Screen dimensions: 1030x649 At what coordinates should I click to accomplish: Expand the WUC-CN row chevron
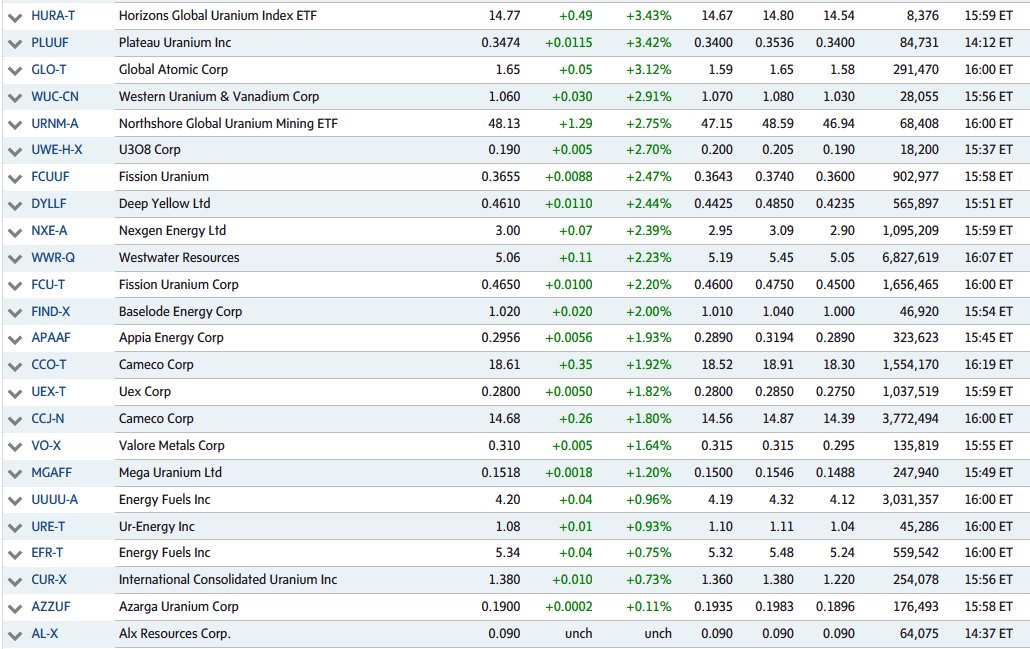(14, 98)
